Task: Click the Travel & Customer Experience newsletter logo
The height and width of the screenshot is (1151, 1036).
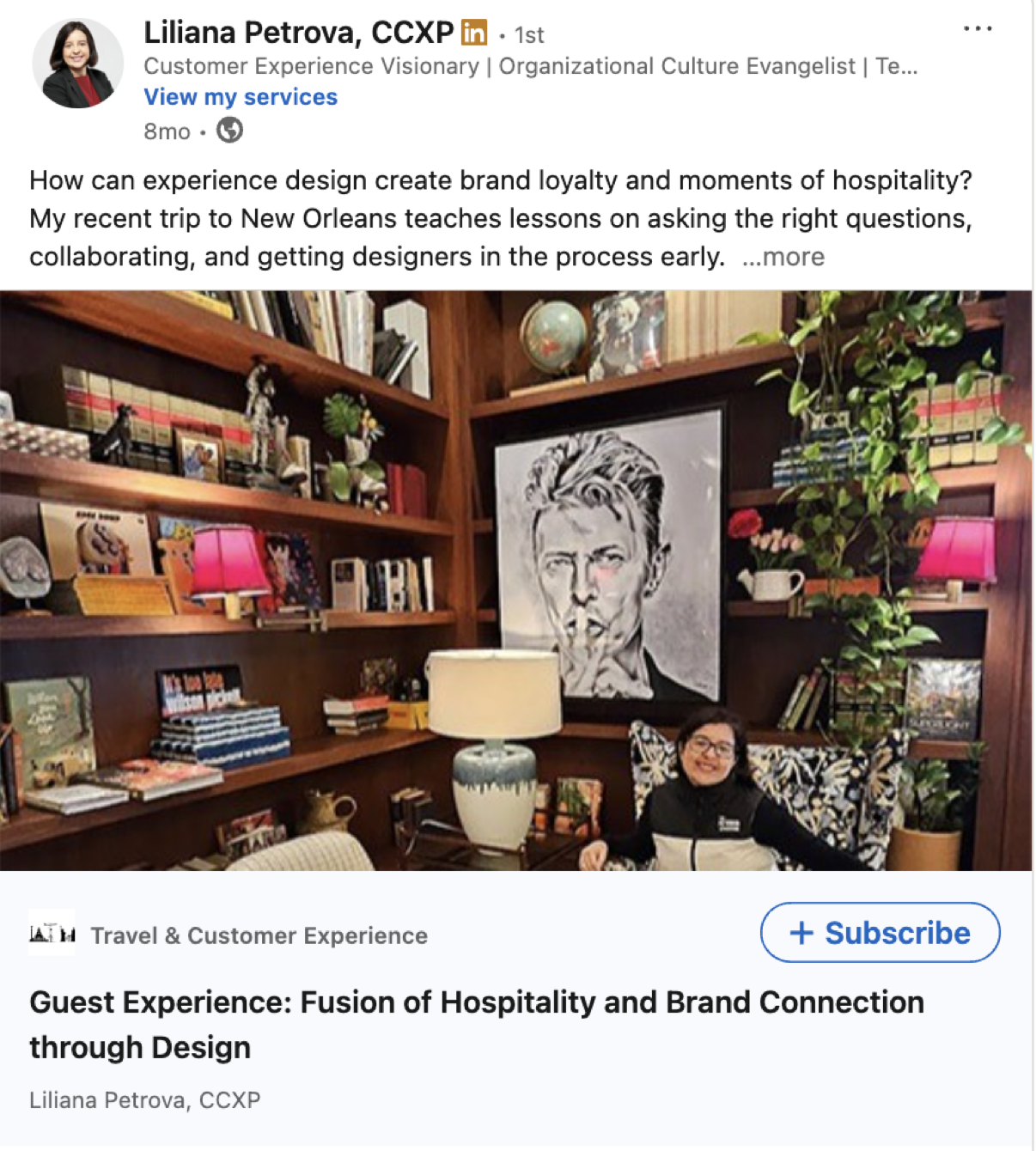Action: [52, 933]
